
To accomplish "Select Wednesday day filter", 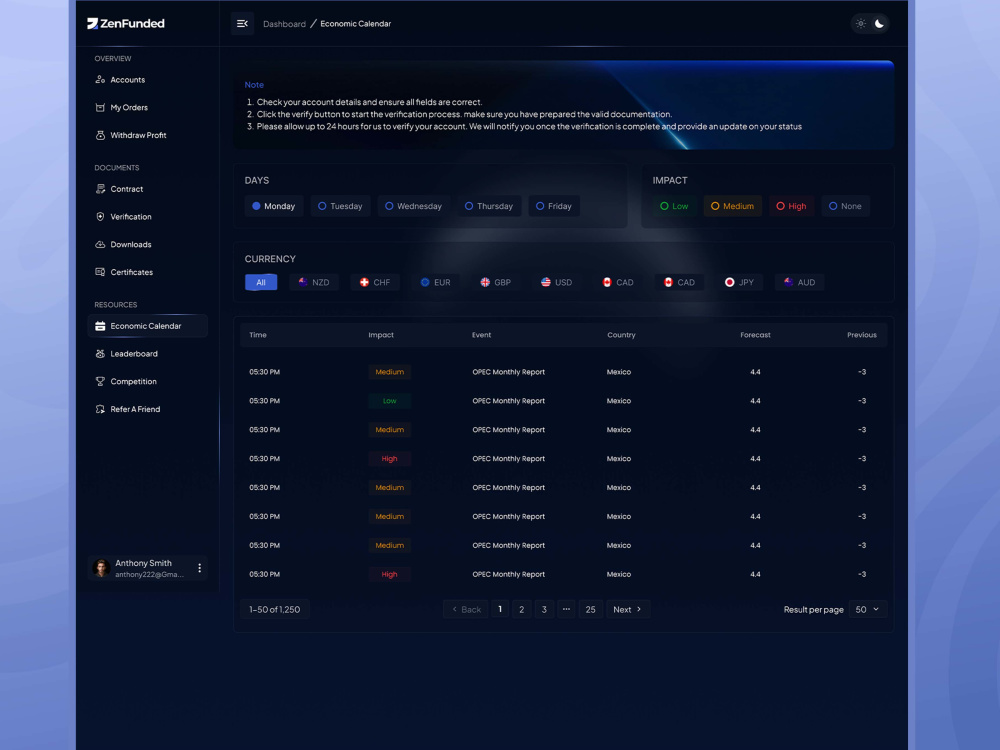I will coord(413,206).
